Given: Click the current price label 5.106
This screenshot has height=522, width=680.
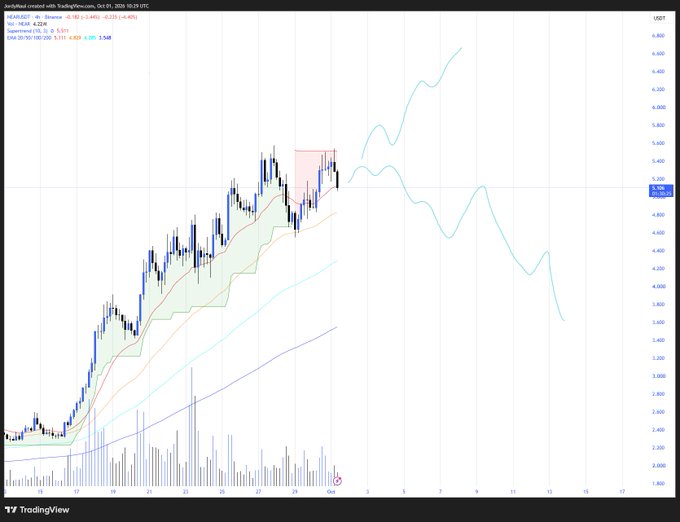Looking at the screenshot, I should click(x=660, y=191).
